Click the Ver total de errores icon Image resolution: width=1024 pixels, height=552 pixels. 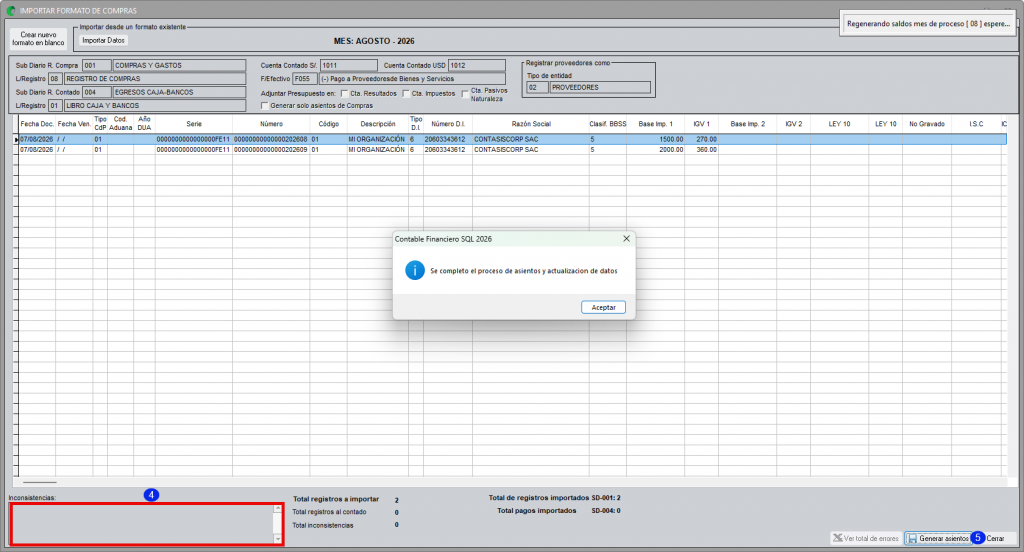pos(837,538)
